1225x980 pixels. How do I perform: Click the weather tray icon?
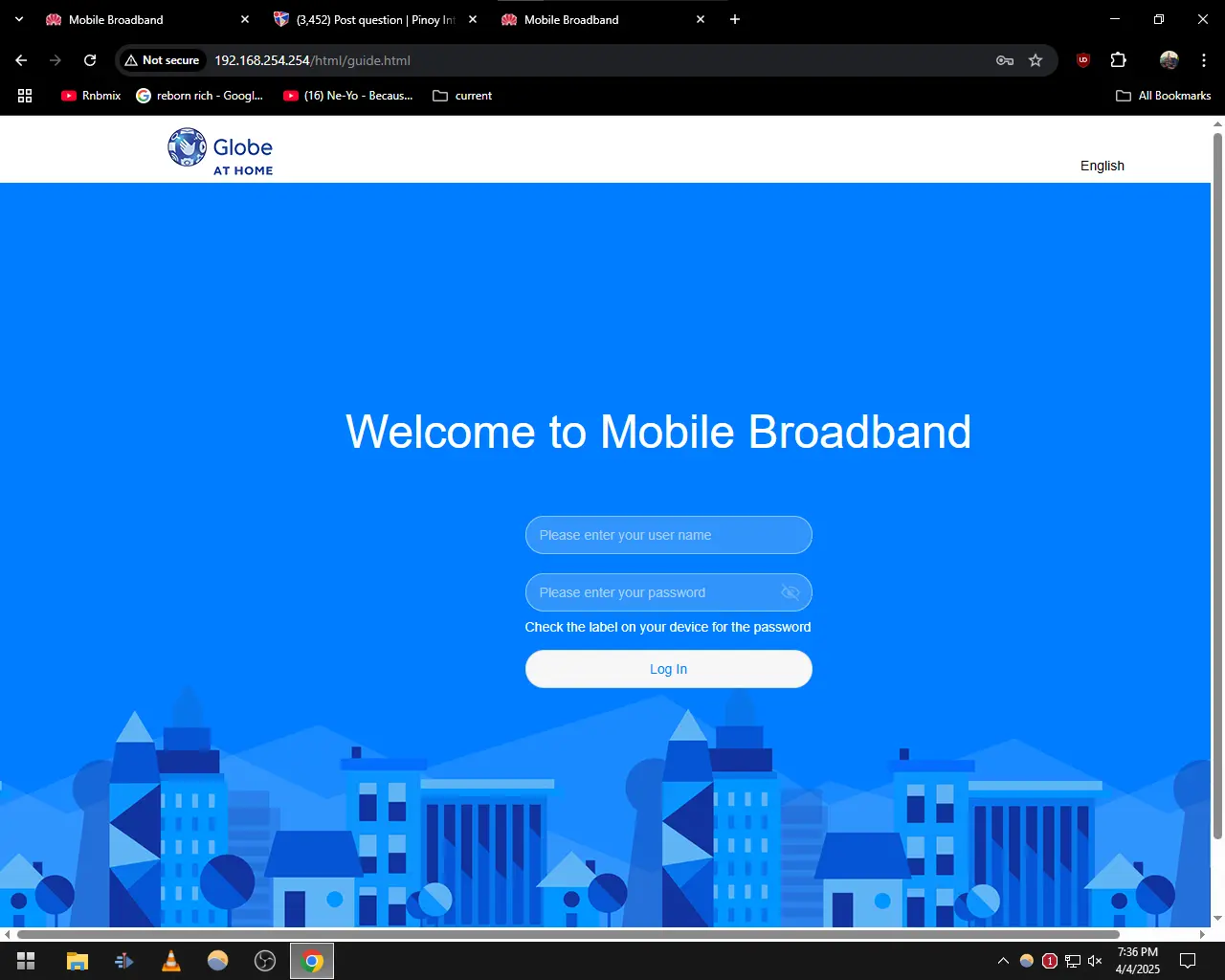point(1027,961)
